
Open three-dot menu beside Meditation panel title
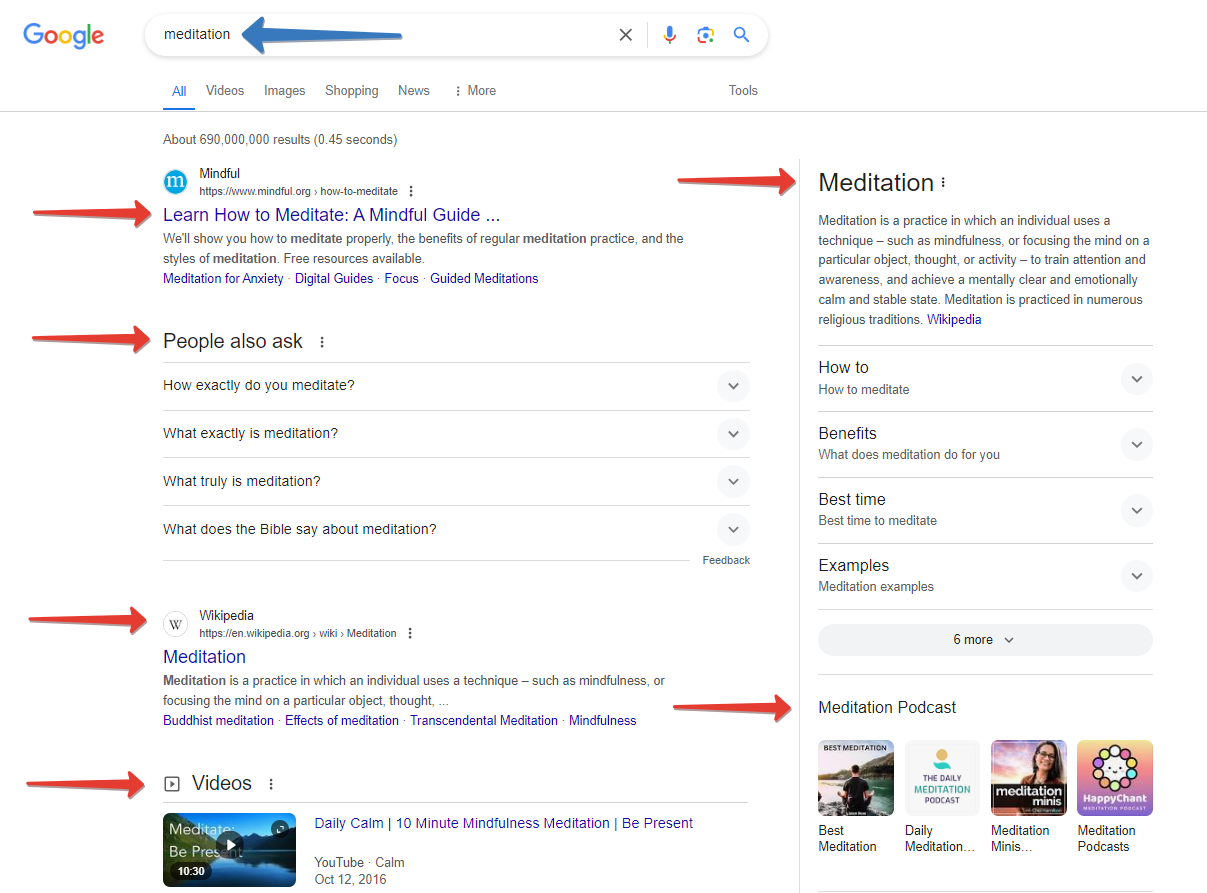click(x=943, y=183)
